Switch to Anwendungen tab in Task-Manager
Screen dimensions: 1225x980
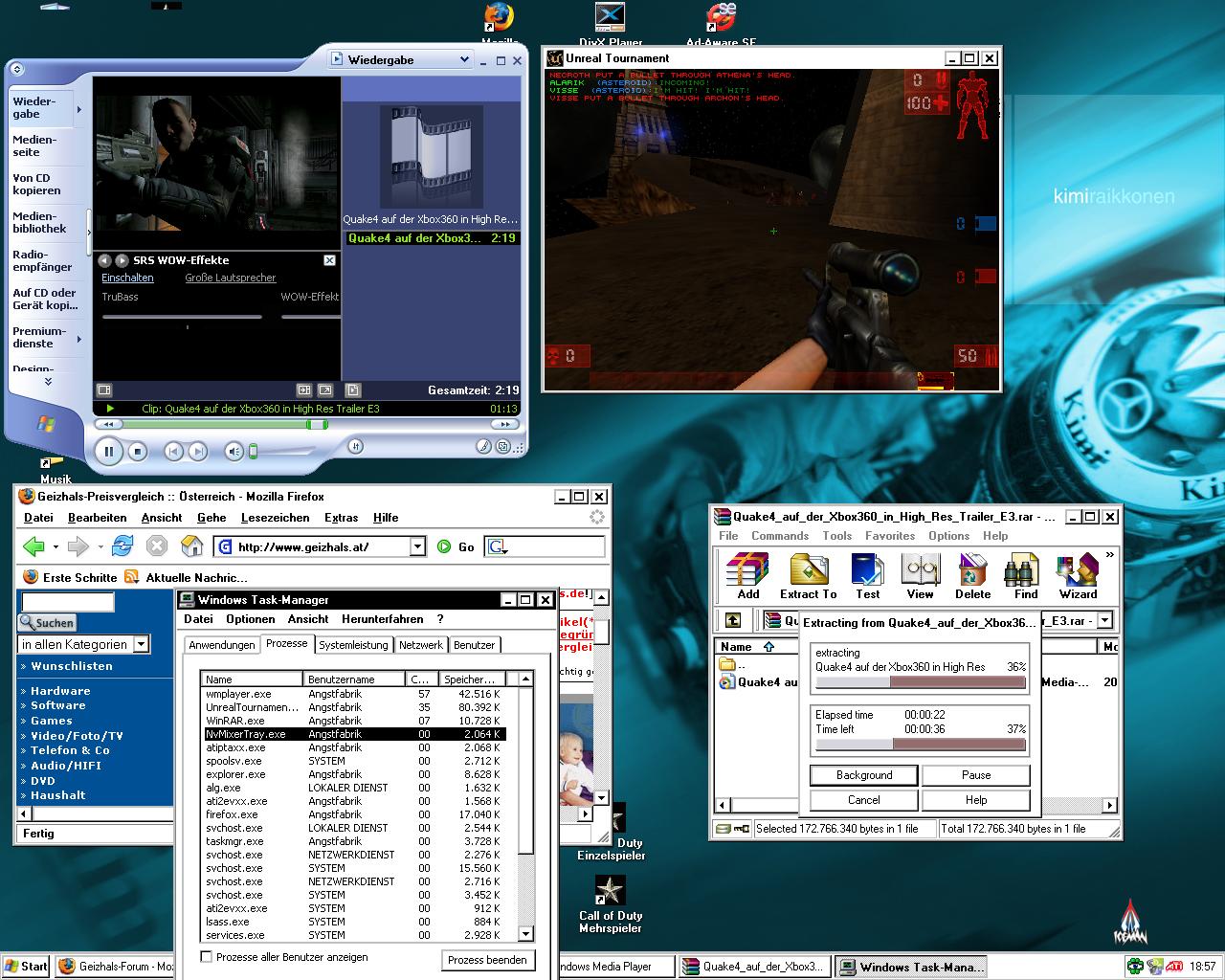coord(222,645)
